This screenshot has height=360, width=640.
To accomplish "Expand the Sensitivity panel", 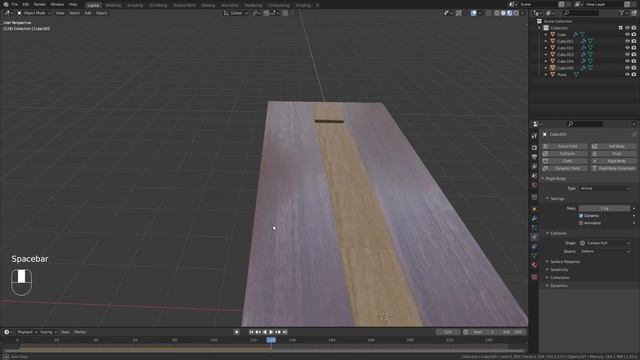I will click(x=558, y=270).
